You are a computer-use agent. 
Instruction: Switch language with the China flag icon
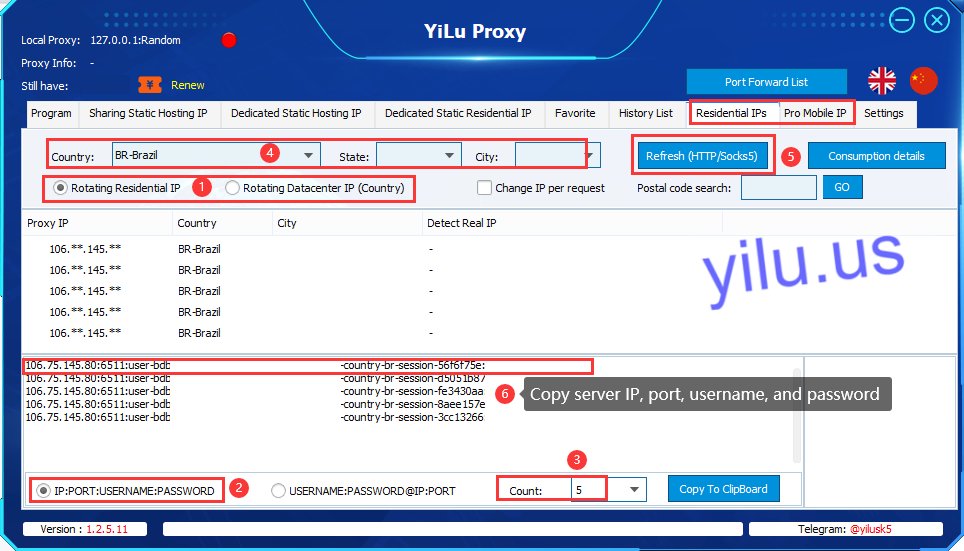tap(923, 81)
